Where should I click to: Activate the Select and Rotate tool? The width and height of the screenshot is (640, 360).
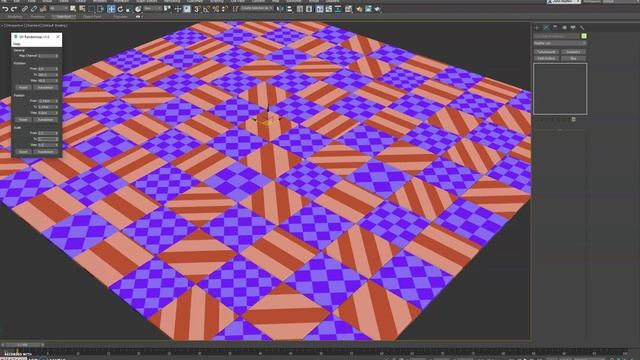point(120,9)
